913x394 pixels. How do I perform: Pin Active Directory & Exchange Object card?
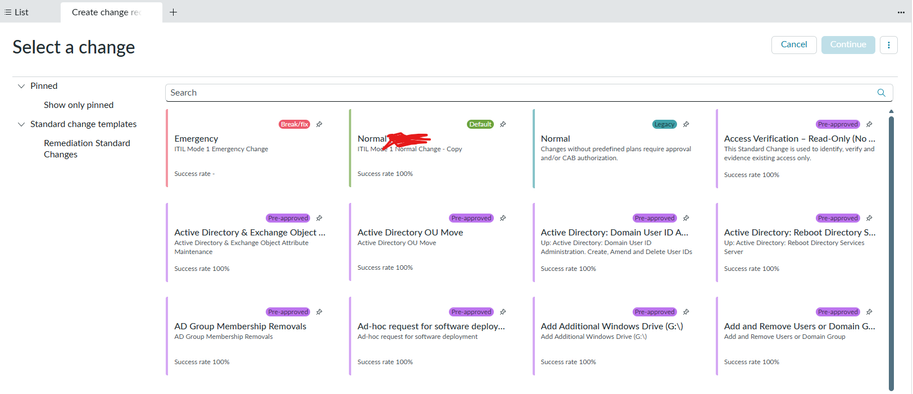tap(319, 218)
